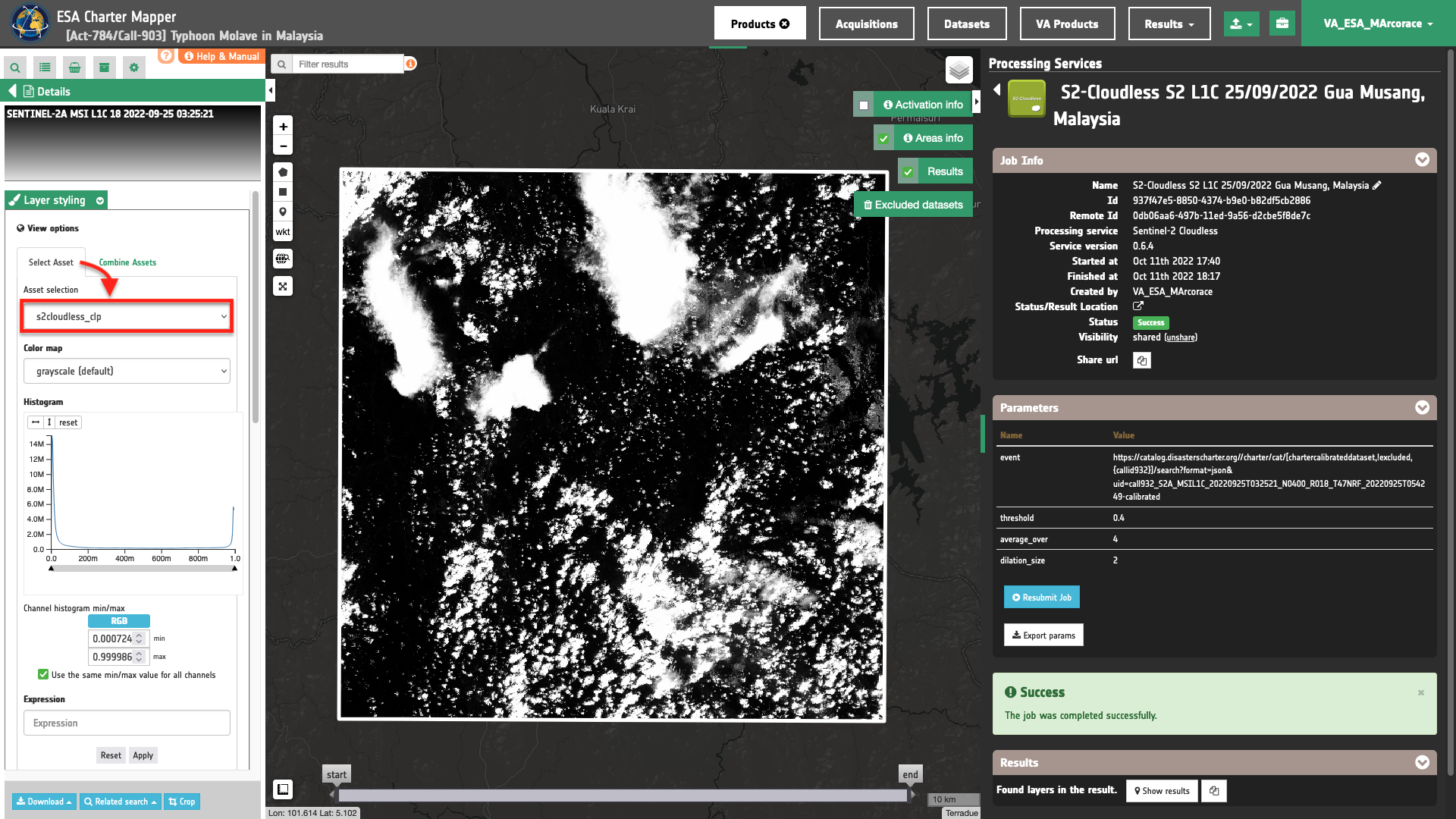Click the filter results info icon
The height and width of the screenshot is (819, 1456).
(410, 64)
